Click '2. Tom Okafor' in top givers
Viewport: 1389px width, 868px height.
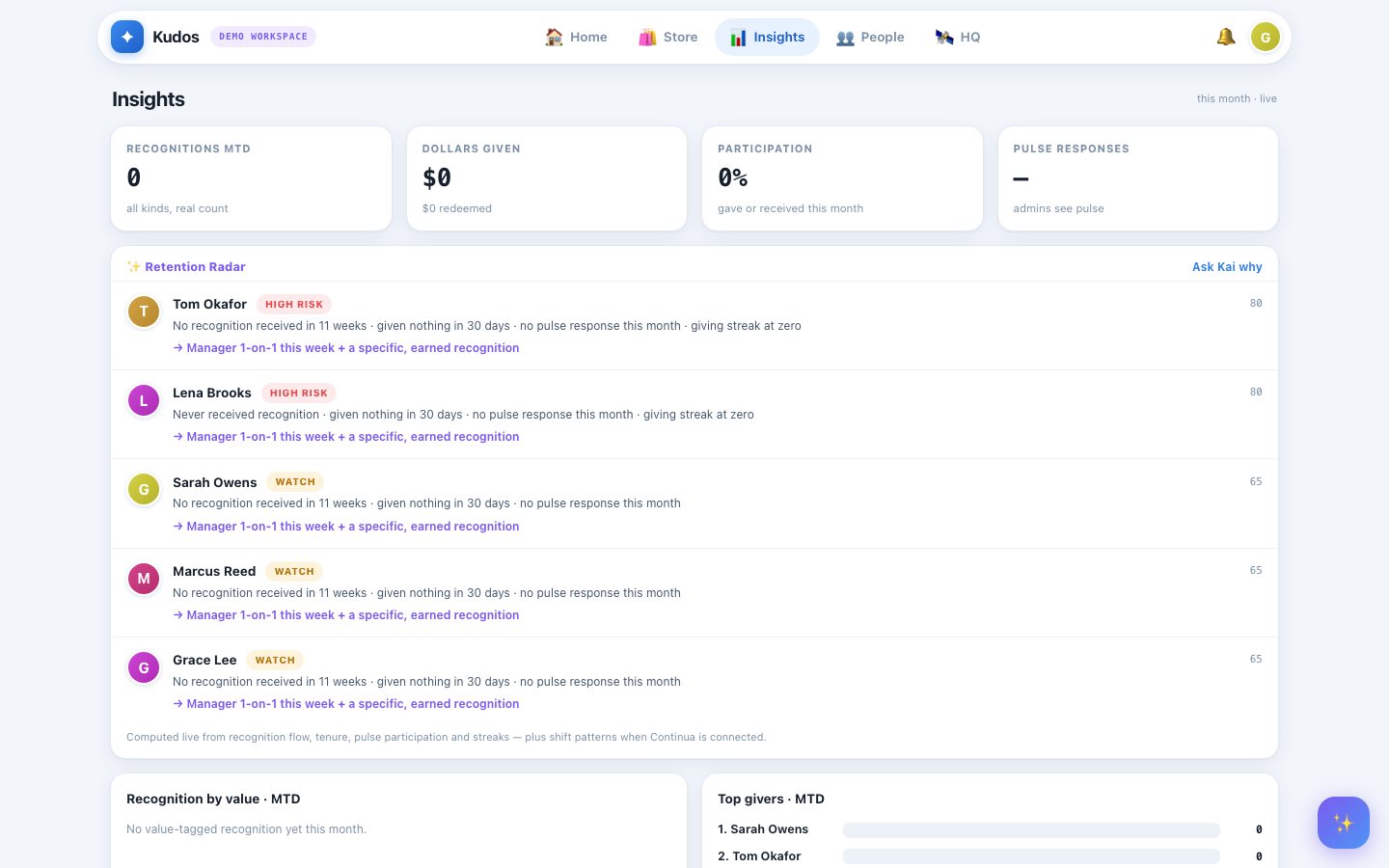coord(759,856)
